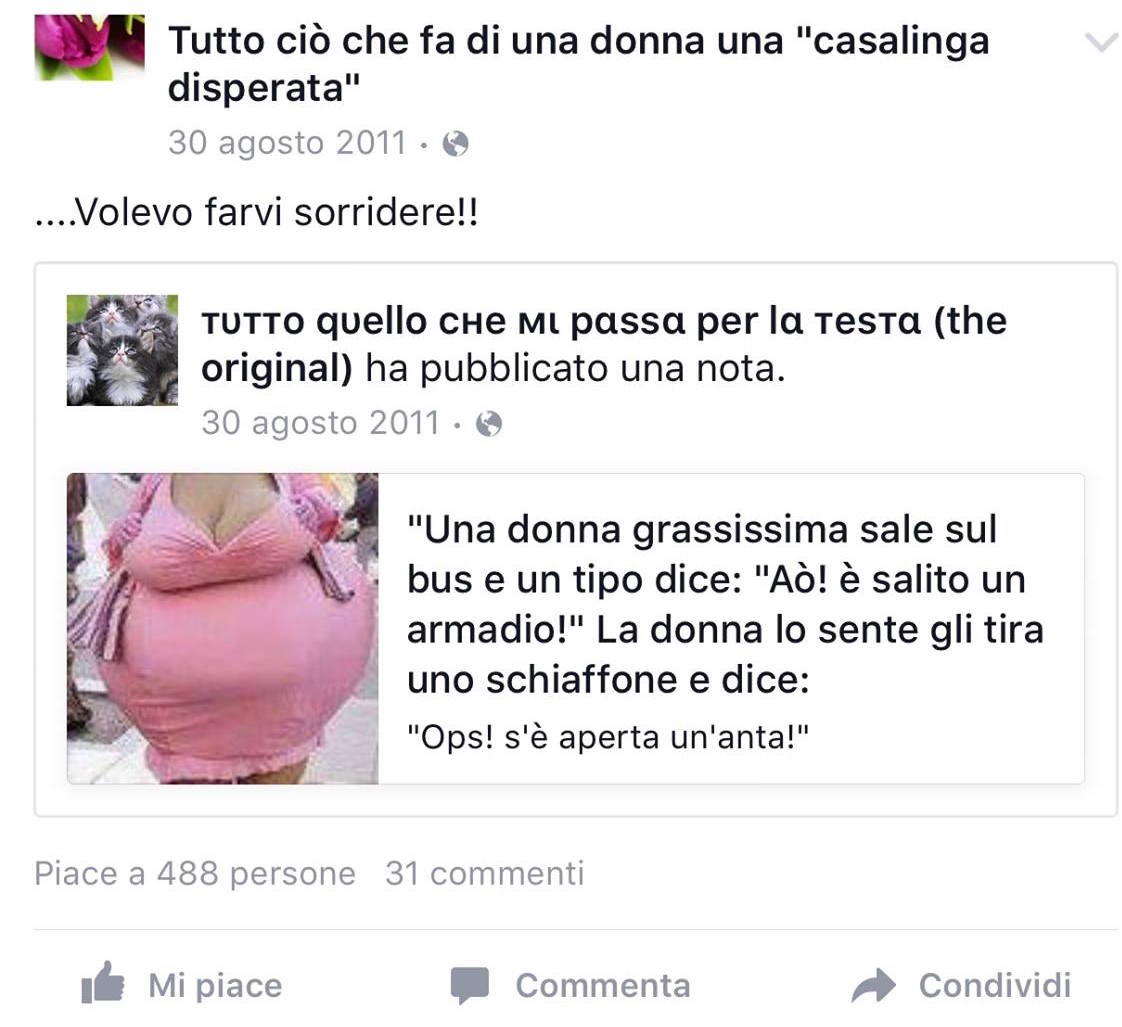The height and width of the screenshot is (1027, 1122).
Task: Click the arrow Condividi share icon
Action: (873, 985)
